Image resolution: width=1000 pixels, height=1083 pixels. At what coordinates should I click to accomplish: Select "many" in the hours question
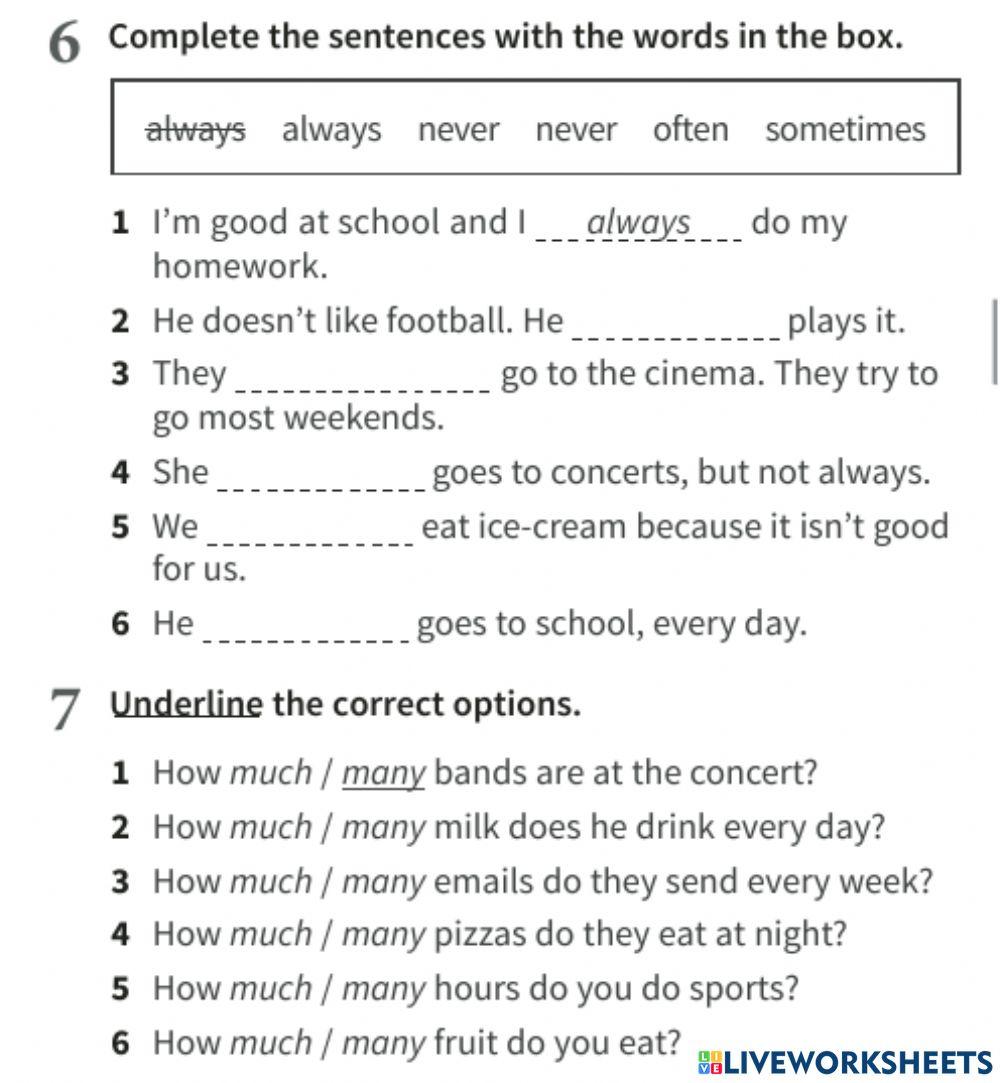pyautogui.click(x=384, y=989)
